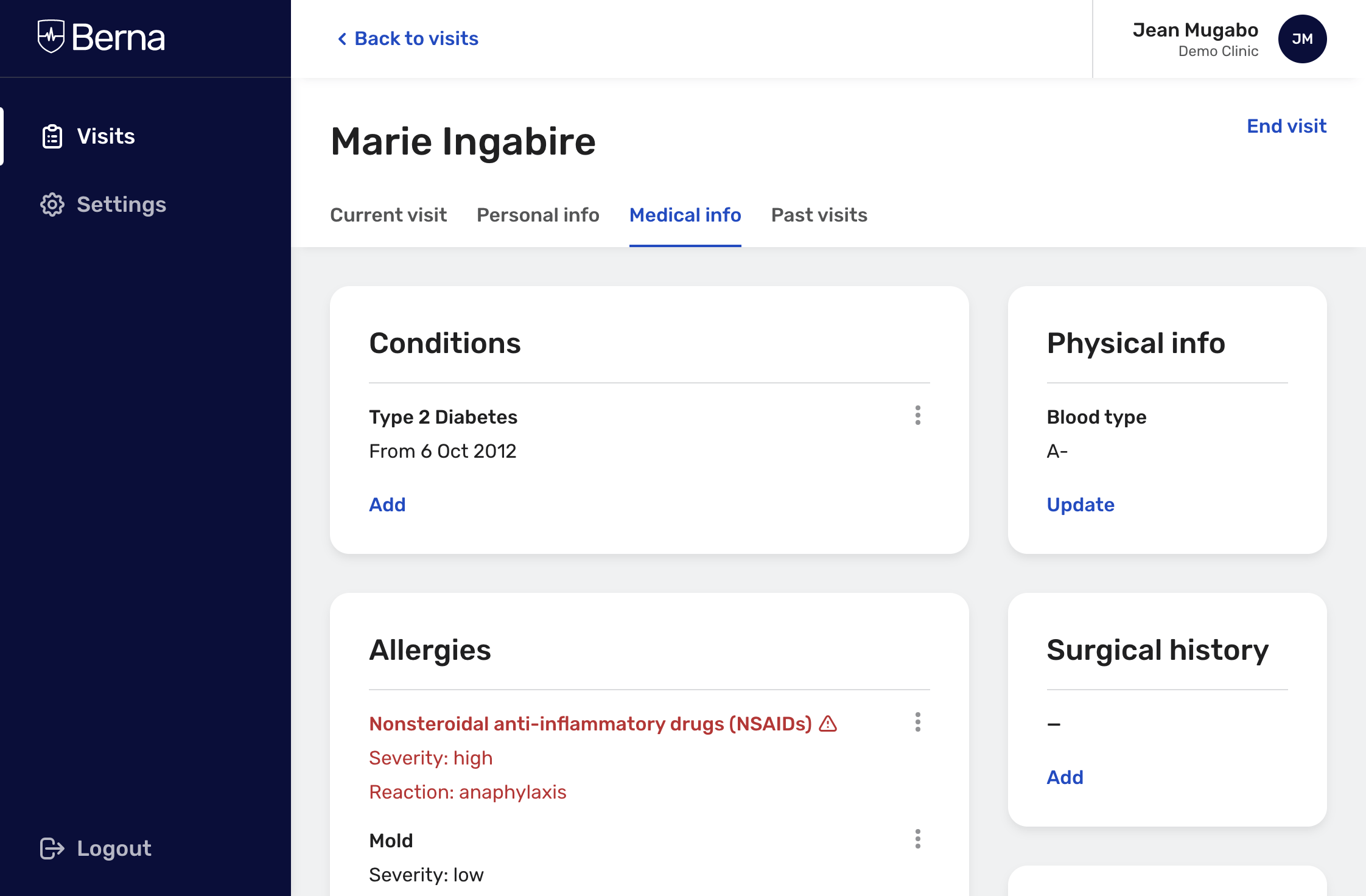1366x896 pixels.
Task: Switch to the Personal info tab
Action: point(538,215)
